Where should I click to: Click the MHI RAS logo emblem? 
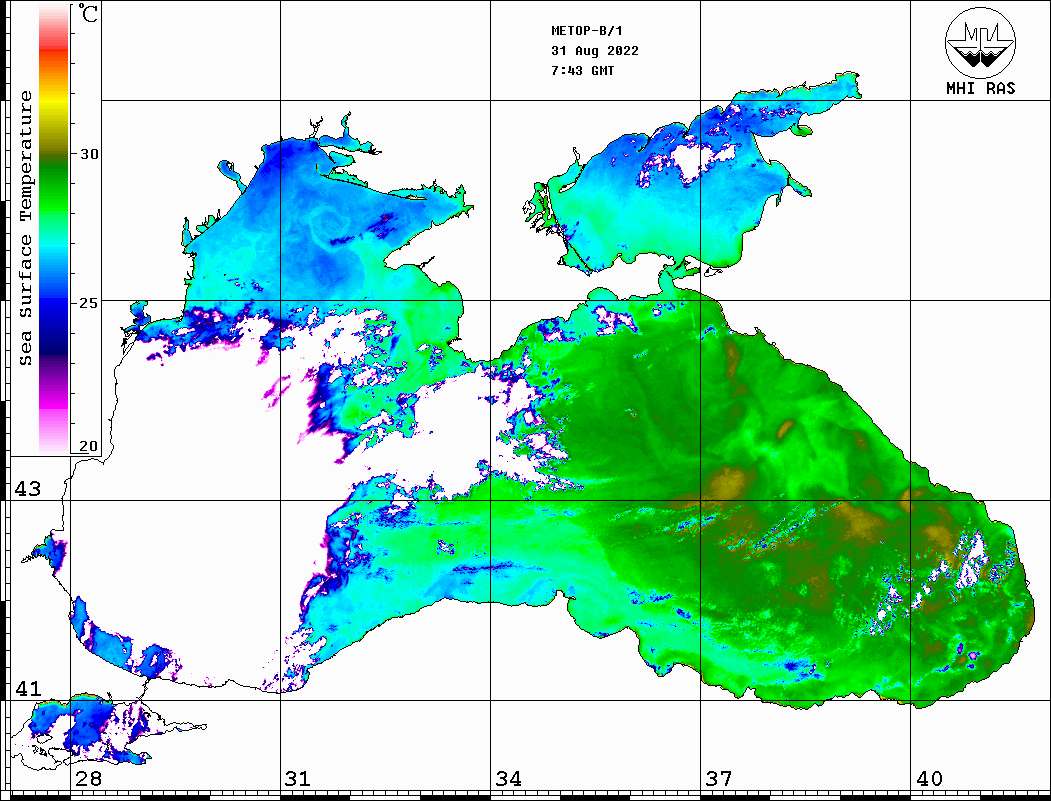tap(980, 42)
